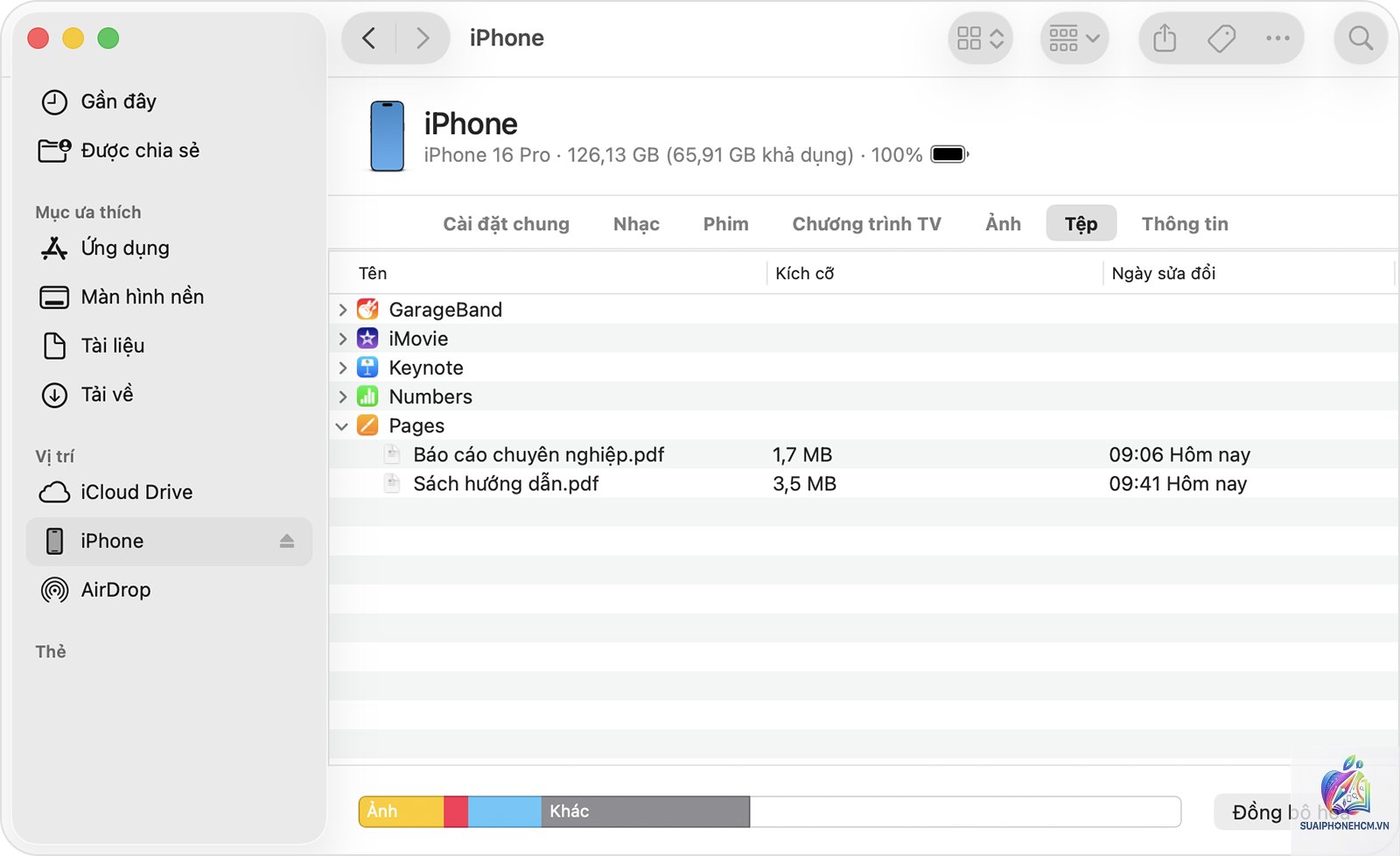Go back using the left chevron button
Image resolution: width=1400 pixels, height=856 pixels.
click(x=369, y=39)
